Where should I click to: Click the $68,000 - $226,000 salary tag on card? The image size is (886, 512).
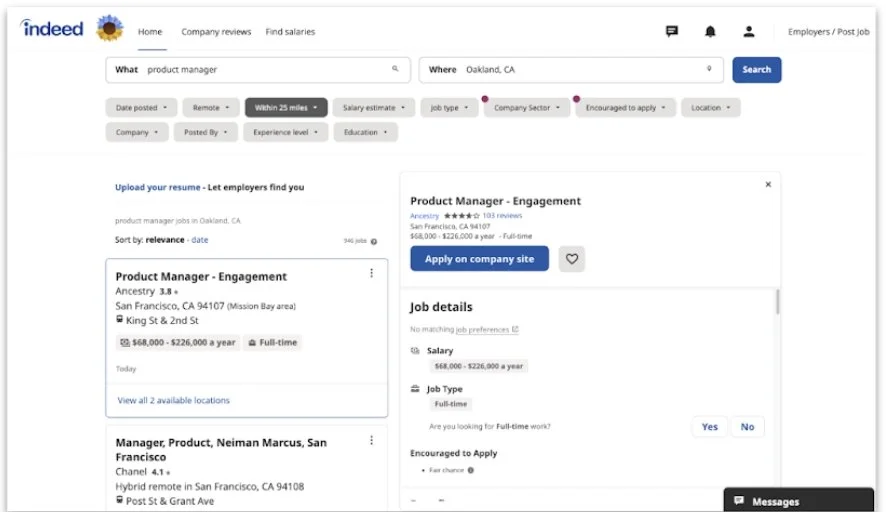(x=178, y=342)
